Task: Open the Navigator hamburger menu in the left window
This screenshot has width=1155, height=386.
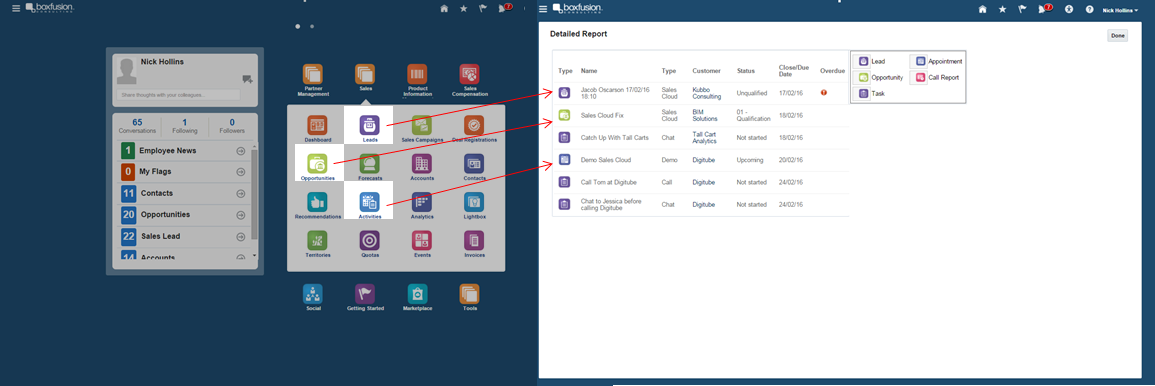Action: (x=15, y=9)
